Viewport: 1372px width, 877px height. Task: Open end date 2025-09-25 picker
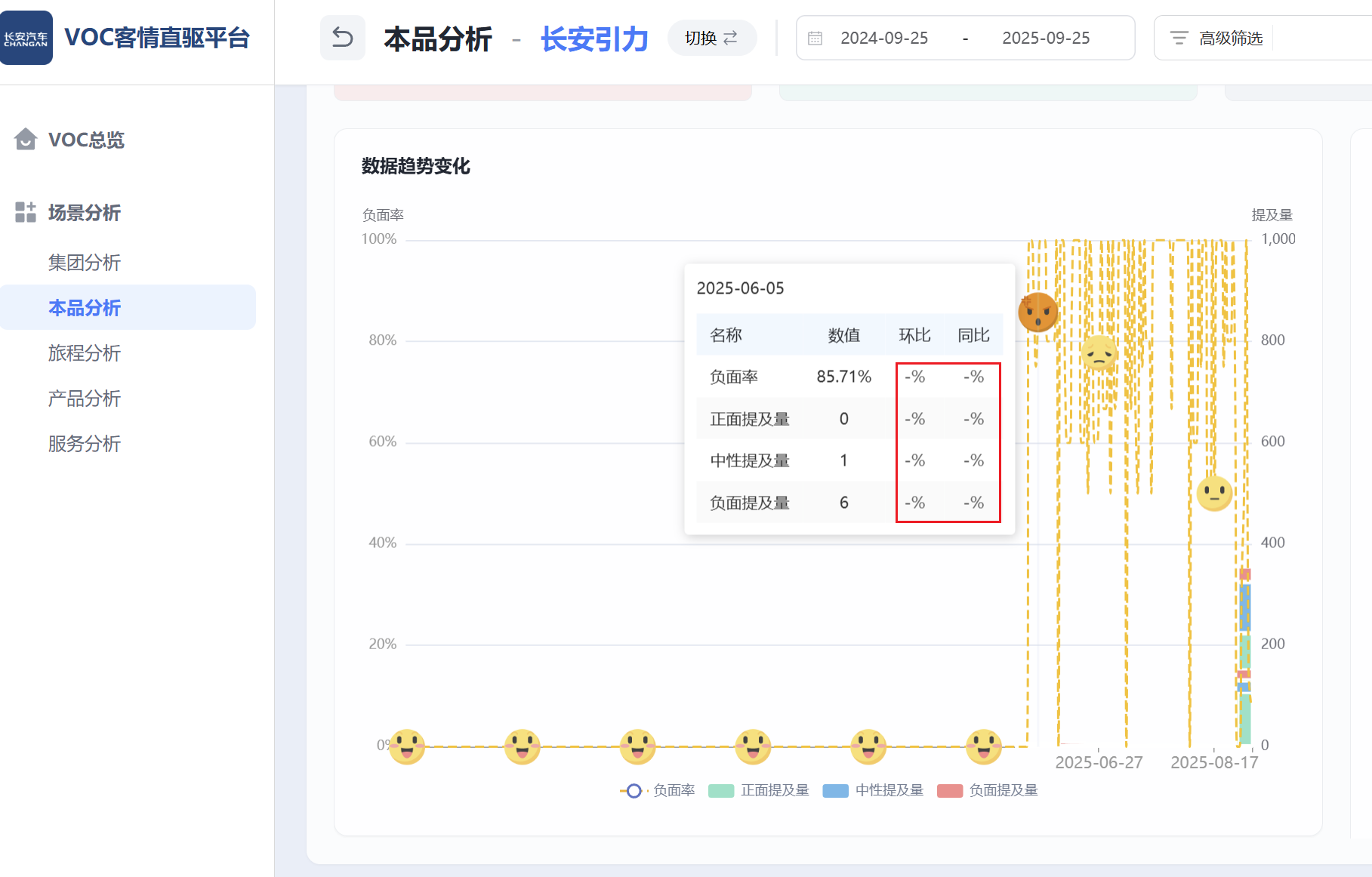pos(1046,38)
